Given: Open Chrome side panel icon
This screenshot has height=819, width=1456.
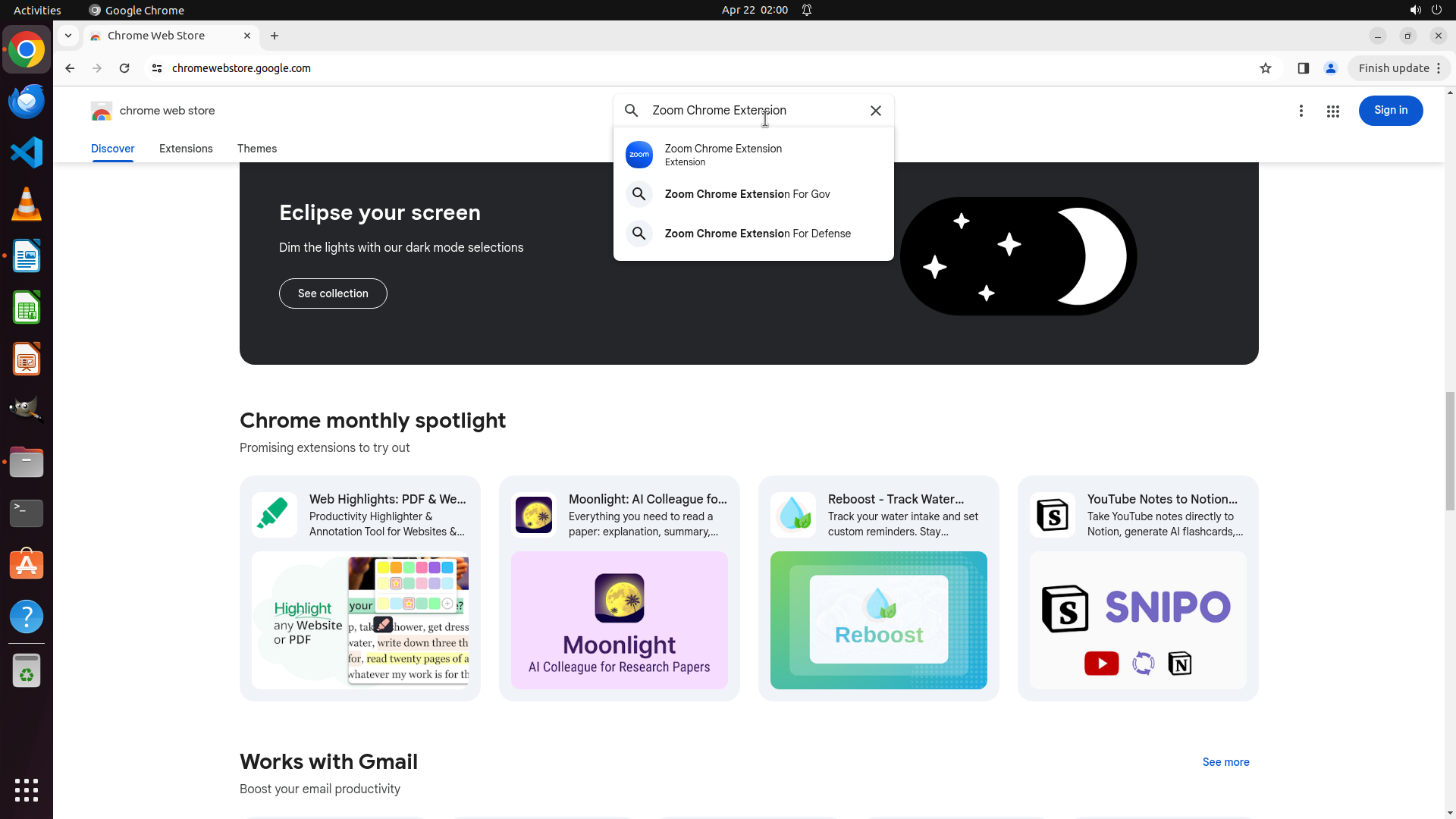Looking at the screenshot, I should 1303,68.
